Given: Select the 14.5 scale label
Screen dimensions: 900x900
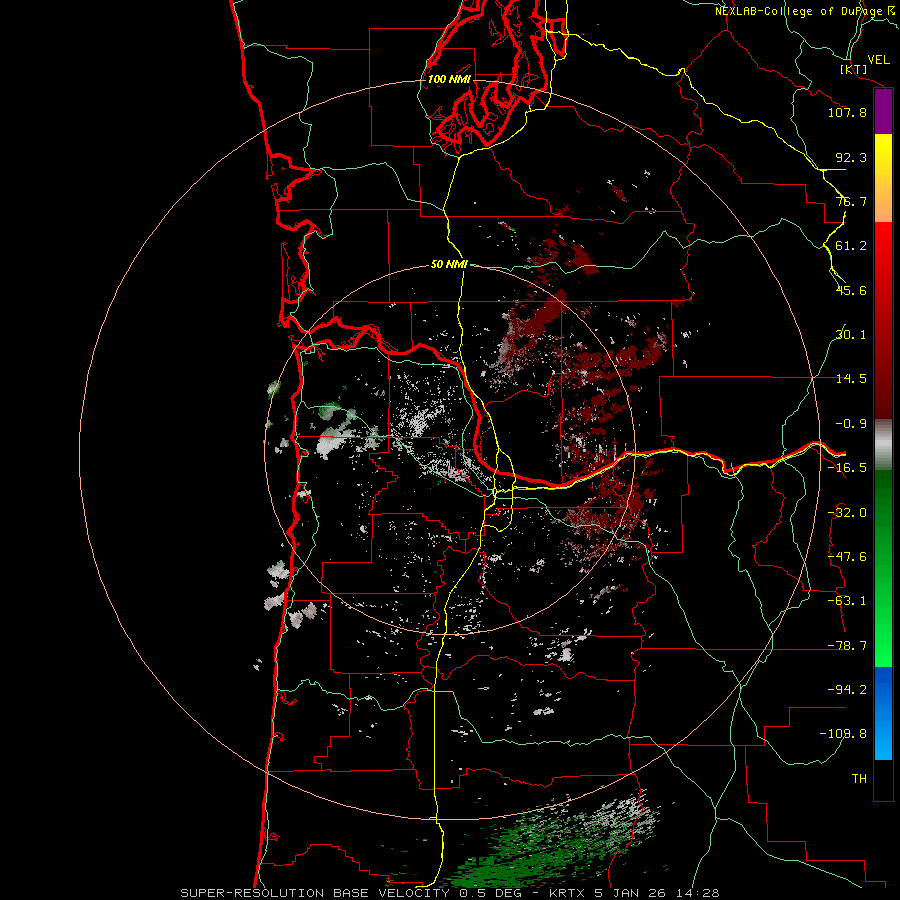Looking at the screenshot, I should click(851, 379).
